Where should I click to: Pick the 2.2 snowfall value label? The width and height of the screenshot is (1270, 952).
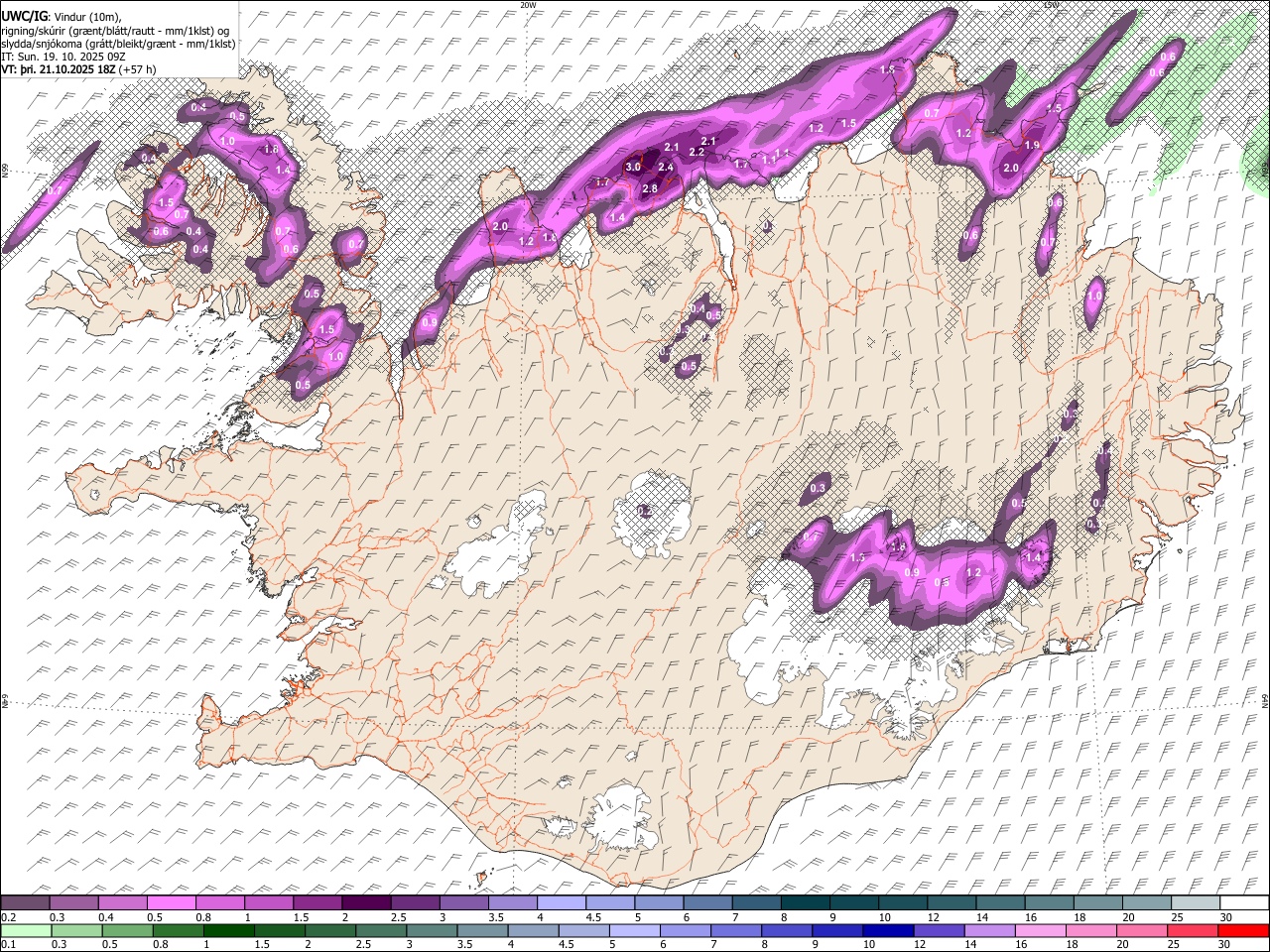click(697, 152)
